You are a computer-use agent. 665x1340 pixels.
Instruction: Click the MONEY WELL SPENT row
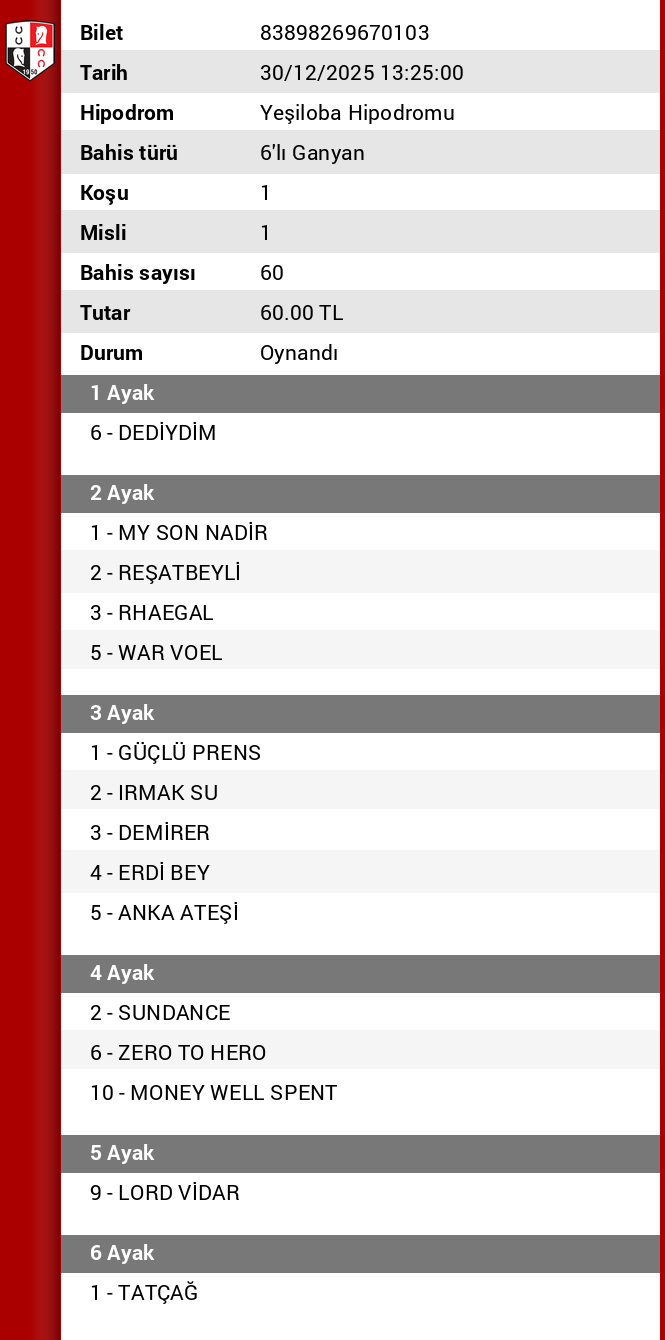pyautogui.click(x=213, y=1093)
